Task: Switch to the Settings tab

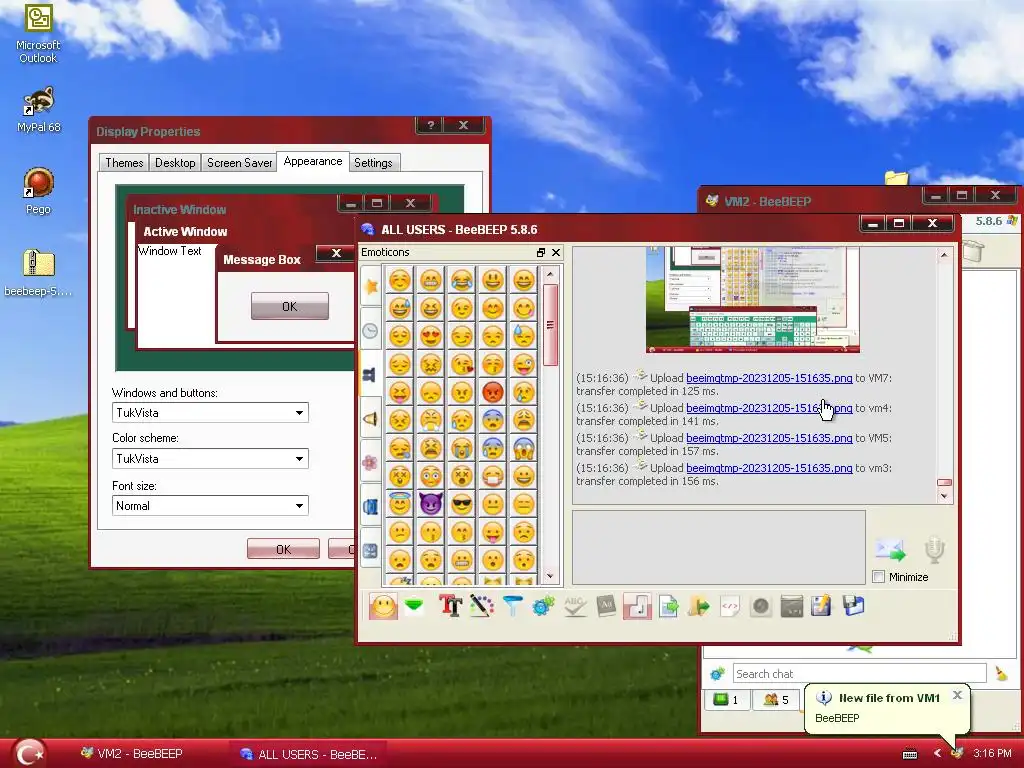Action: [373, 163]
